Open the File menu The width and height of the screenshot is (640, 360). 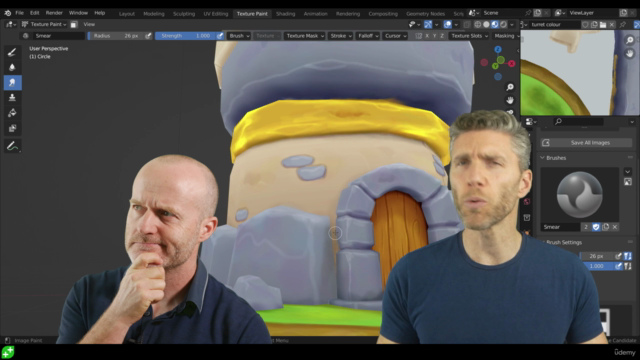[19, 13]
